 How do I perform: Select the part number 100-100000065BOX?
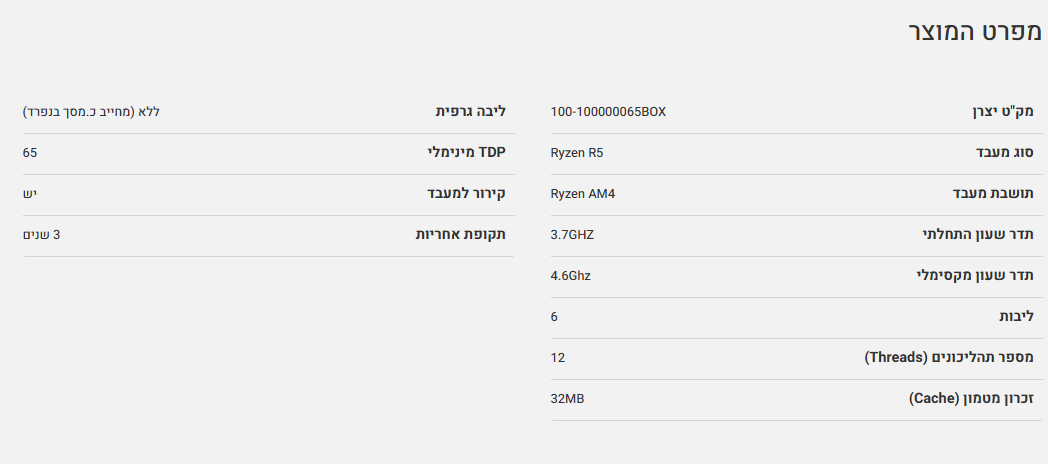608,112
